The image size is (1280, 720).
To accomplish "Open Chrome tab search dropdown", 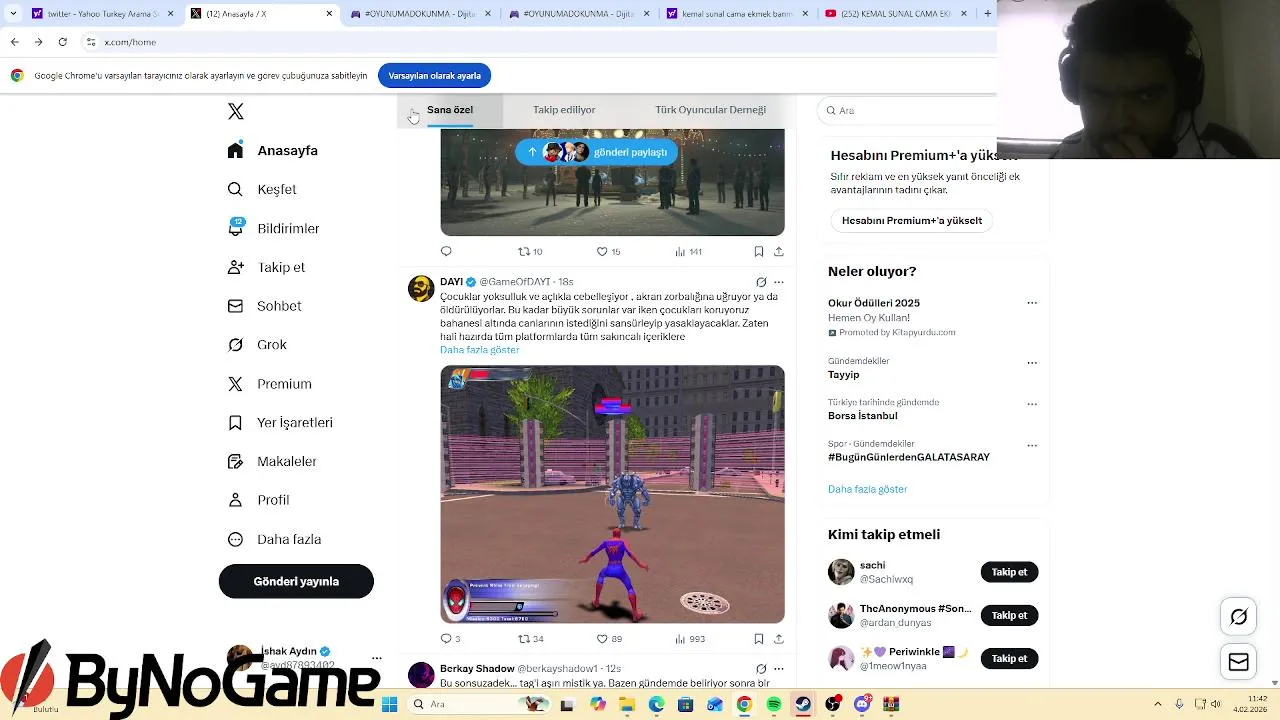I will (x=13, y=13).
